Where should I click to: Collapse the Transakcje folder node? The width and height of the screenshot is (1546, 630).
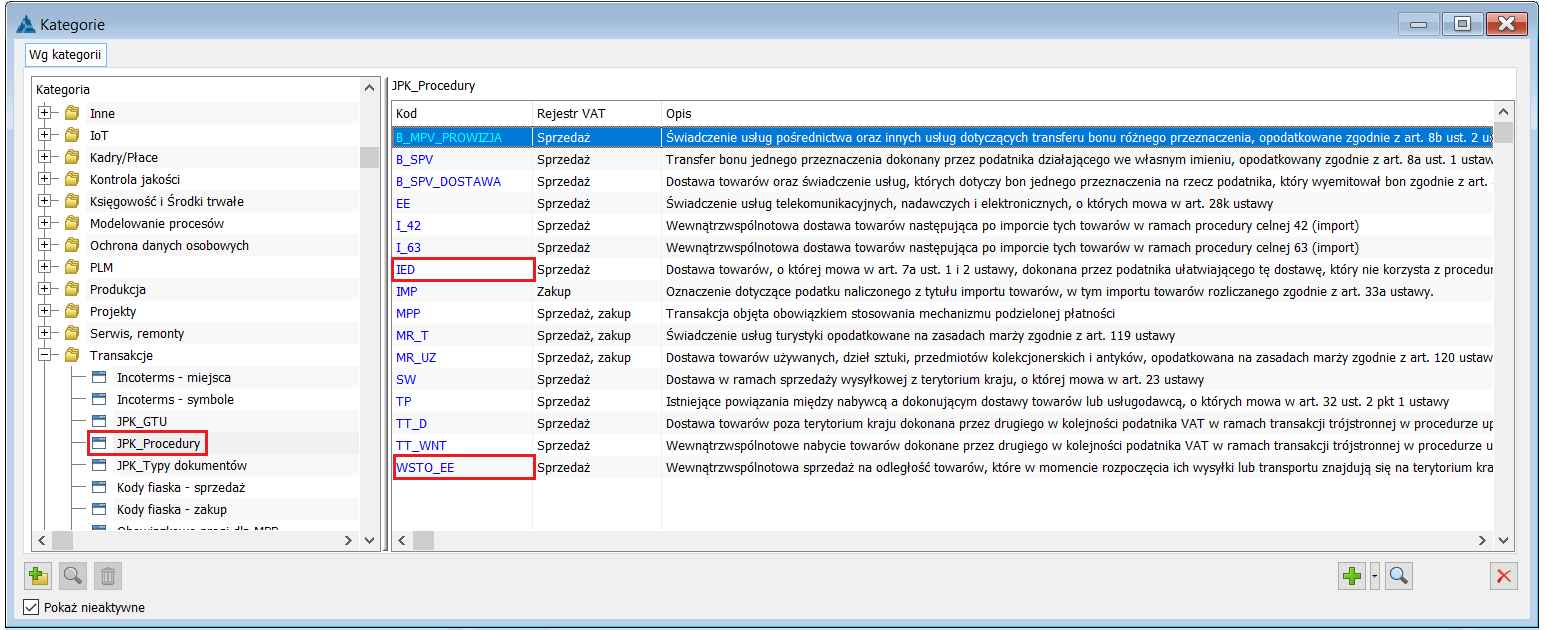44,355
